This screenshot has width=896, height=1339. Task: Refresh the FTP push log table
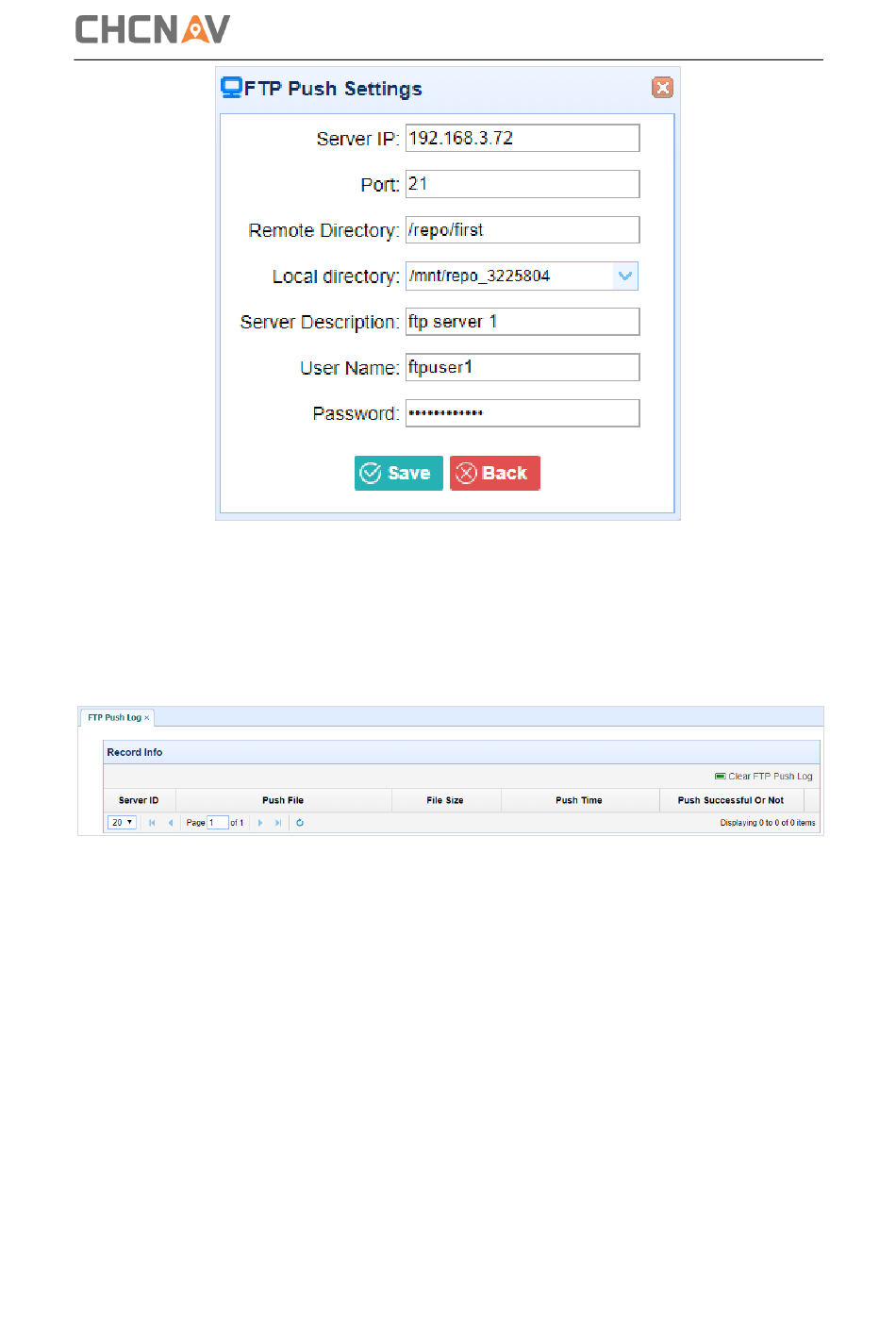[300, 823]
